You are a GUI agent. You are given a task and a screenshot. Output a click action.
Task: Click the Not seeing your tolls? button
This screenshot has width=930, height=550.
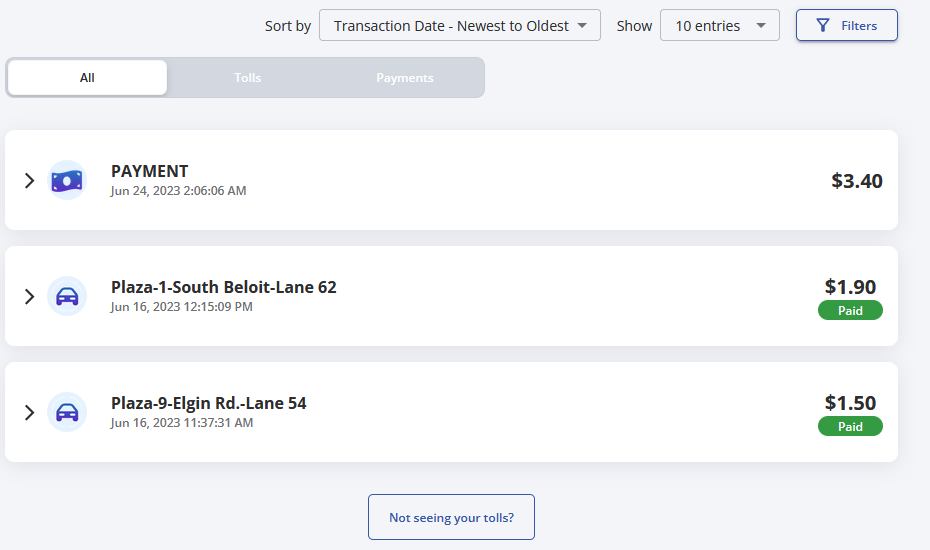pos(451,517)
